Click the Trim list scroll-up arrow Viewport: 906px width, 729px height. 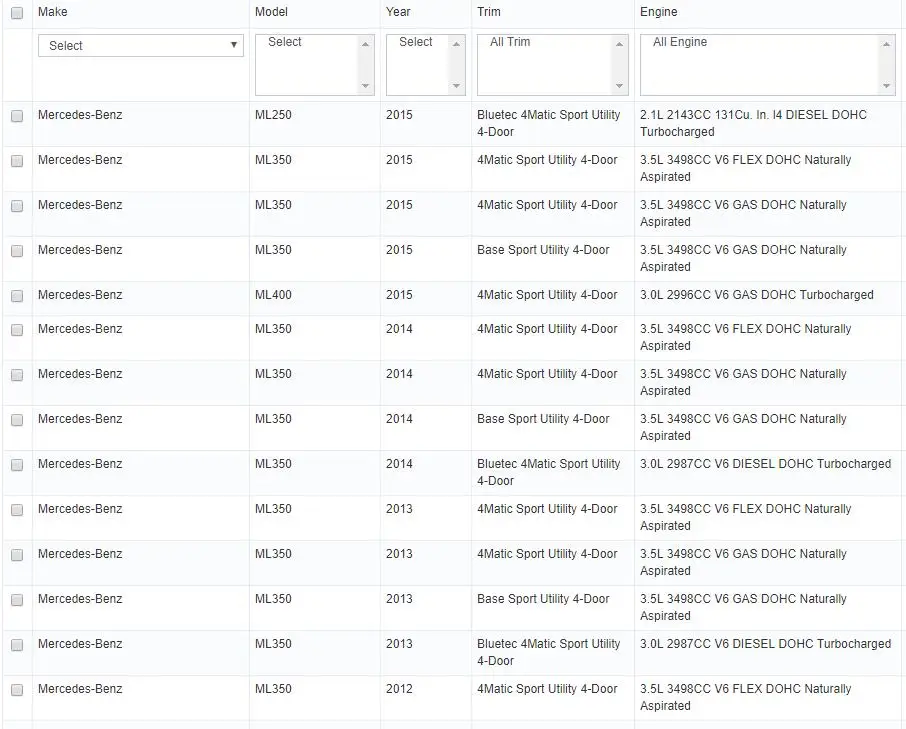click(619, 44)
